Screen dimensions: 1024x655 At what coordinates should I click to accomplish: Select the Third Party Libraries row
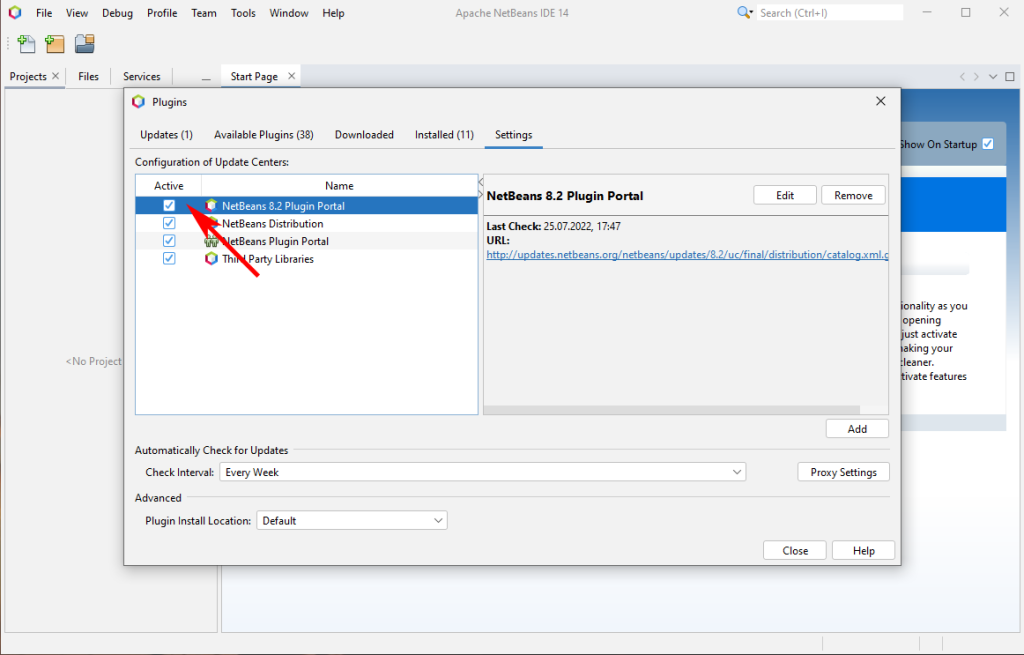tap(307, 259)
